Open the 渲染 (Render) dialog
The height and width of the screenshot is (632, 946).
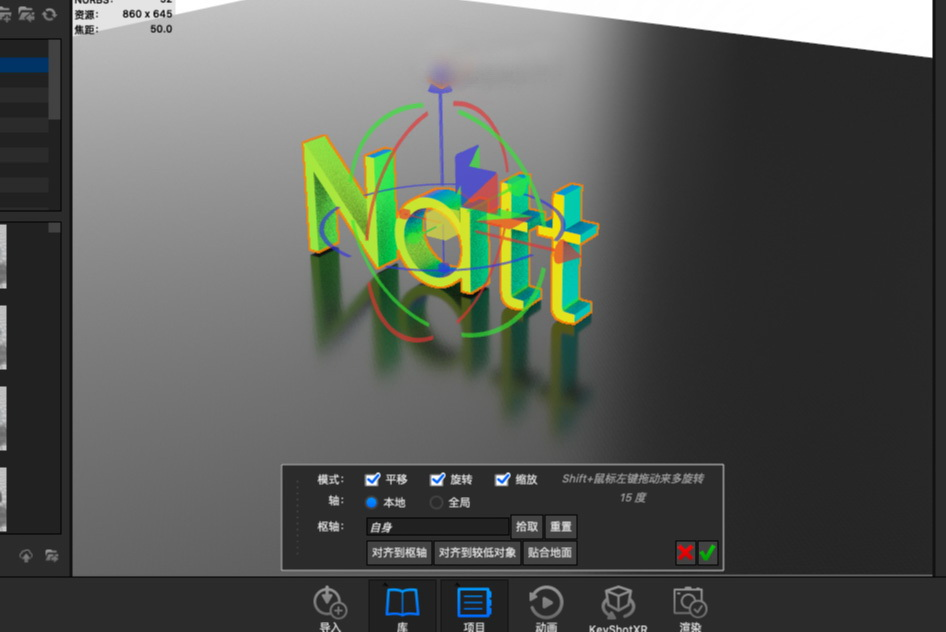[x=690, y=604]
